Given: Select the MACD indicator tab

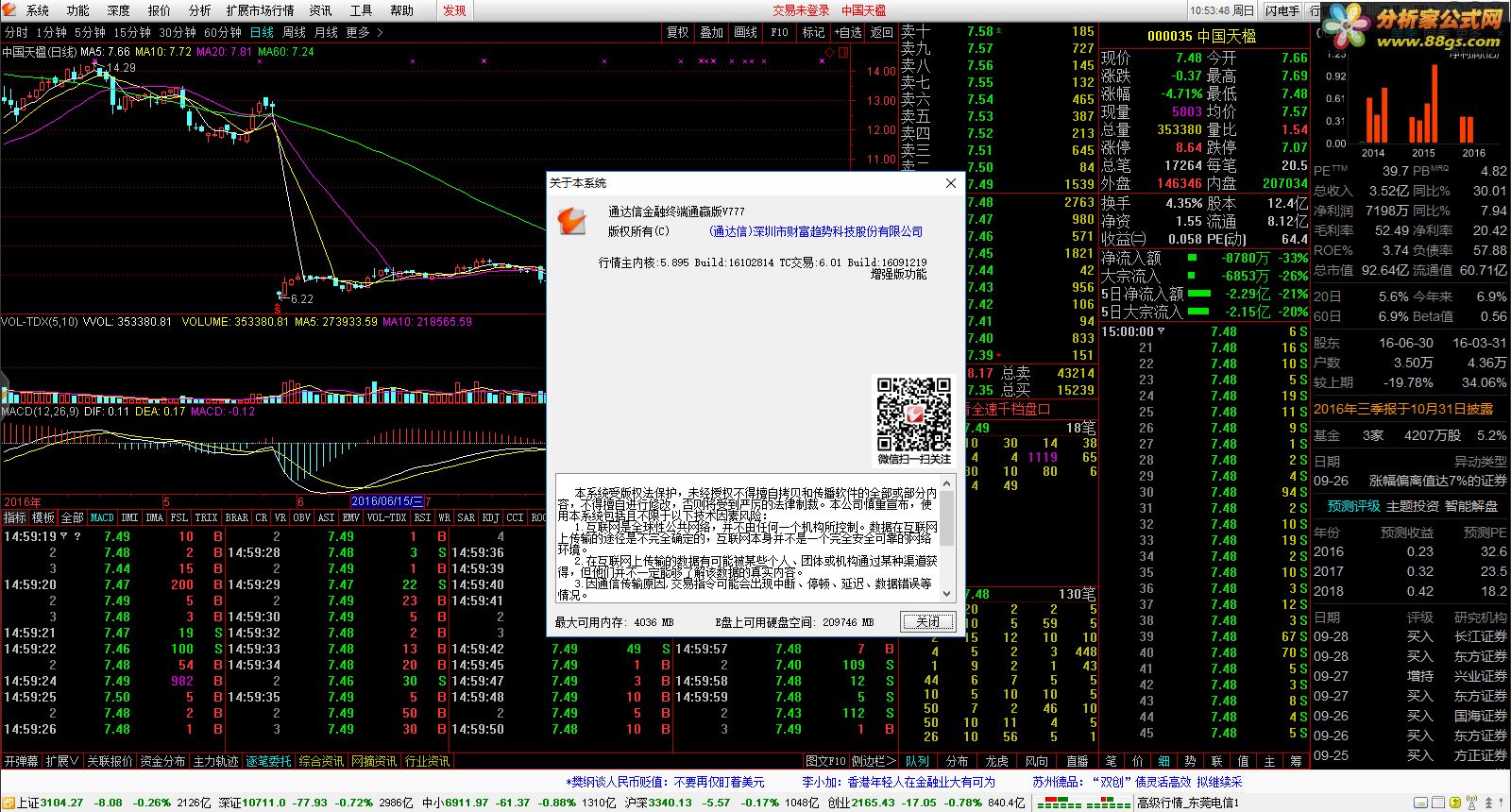Looking at the screenshot, I should coord(102,517).
